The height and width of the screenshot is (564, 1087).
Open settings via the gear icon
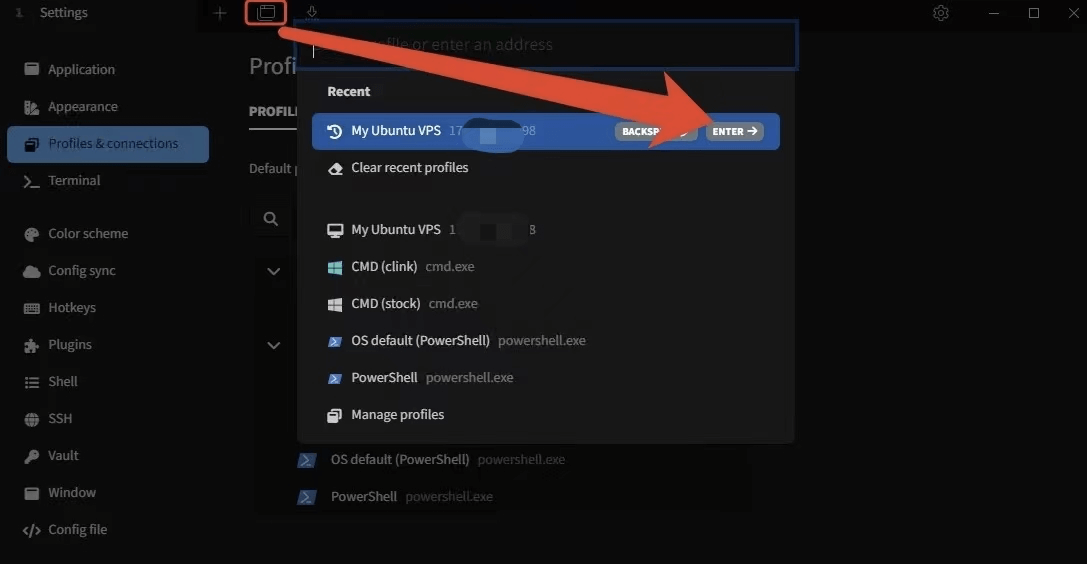coord(941,13)
